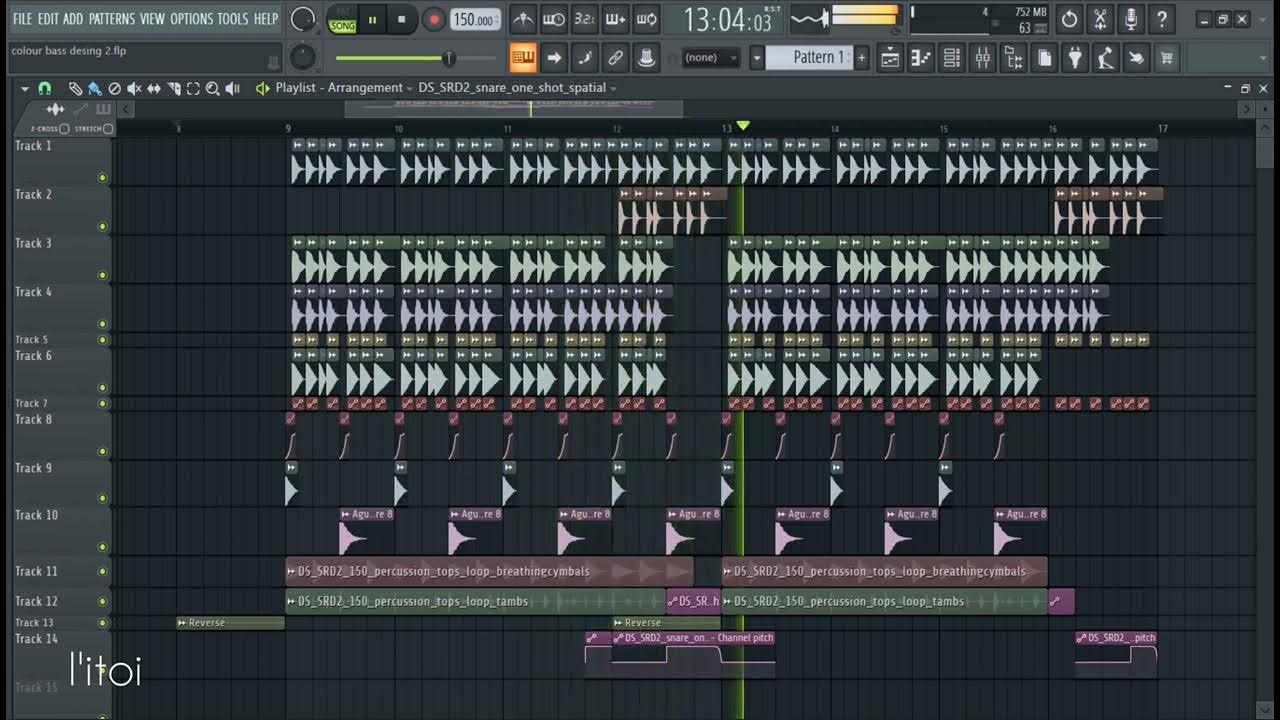Screen dimensions: 1280x720
Task: Mute Track 10 via its green dot
Action: click(102, 547)
